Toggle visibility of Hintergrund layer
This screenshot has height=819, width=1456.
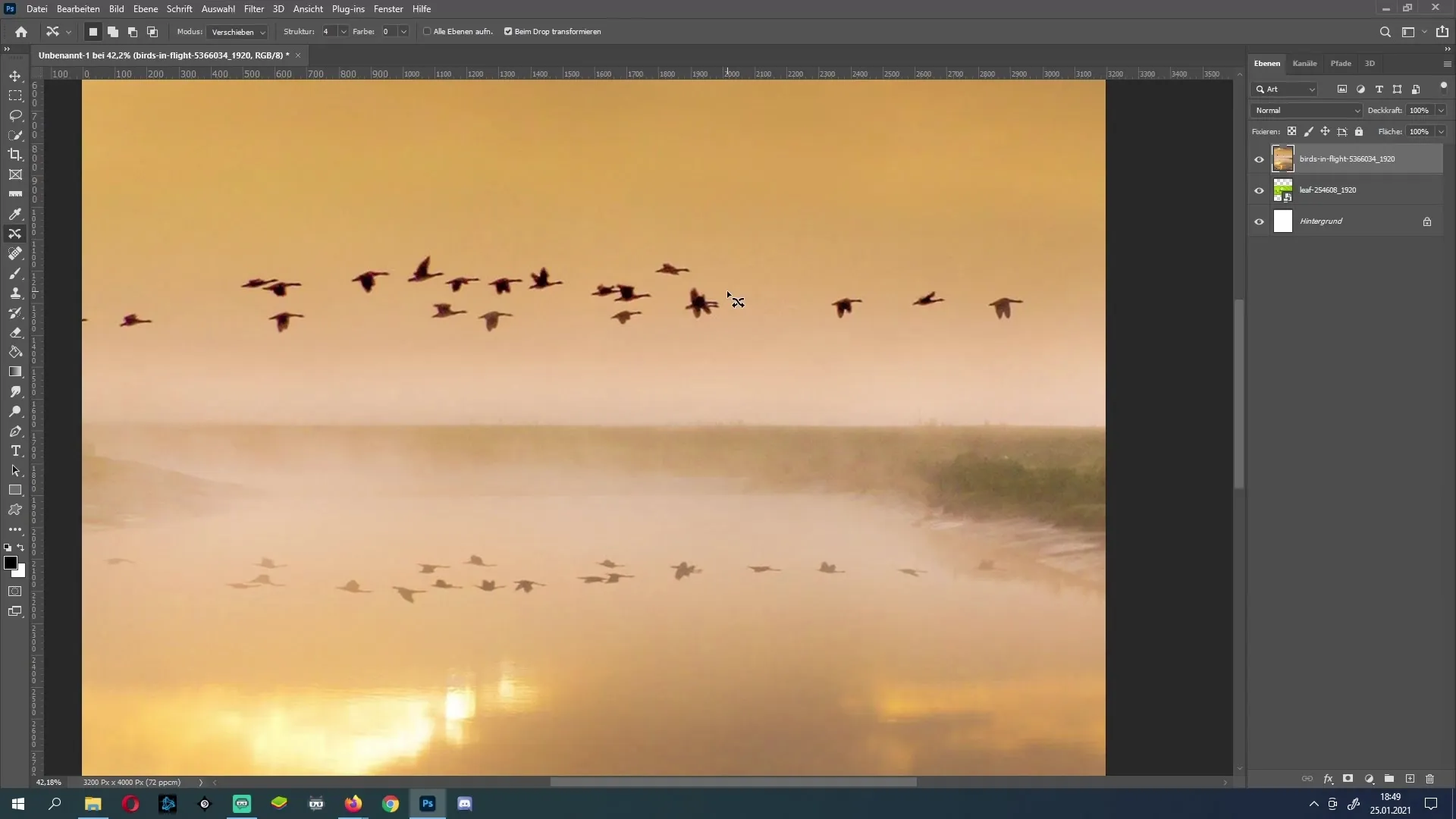coord(1258,221)
